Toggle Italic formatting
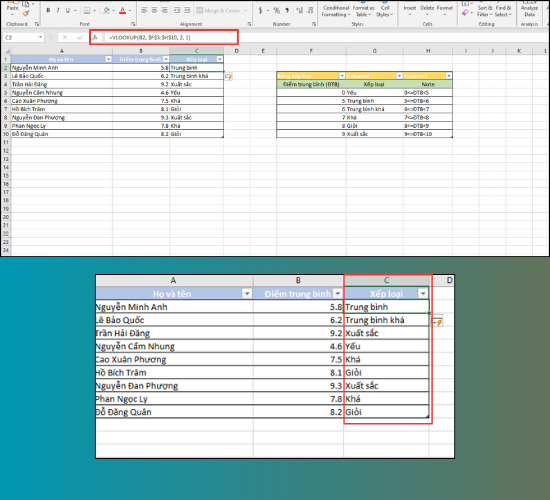 point(58,11)
